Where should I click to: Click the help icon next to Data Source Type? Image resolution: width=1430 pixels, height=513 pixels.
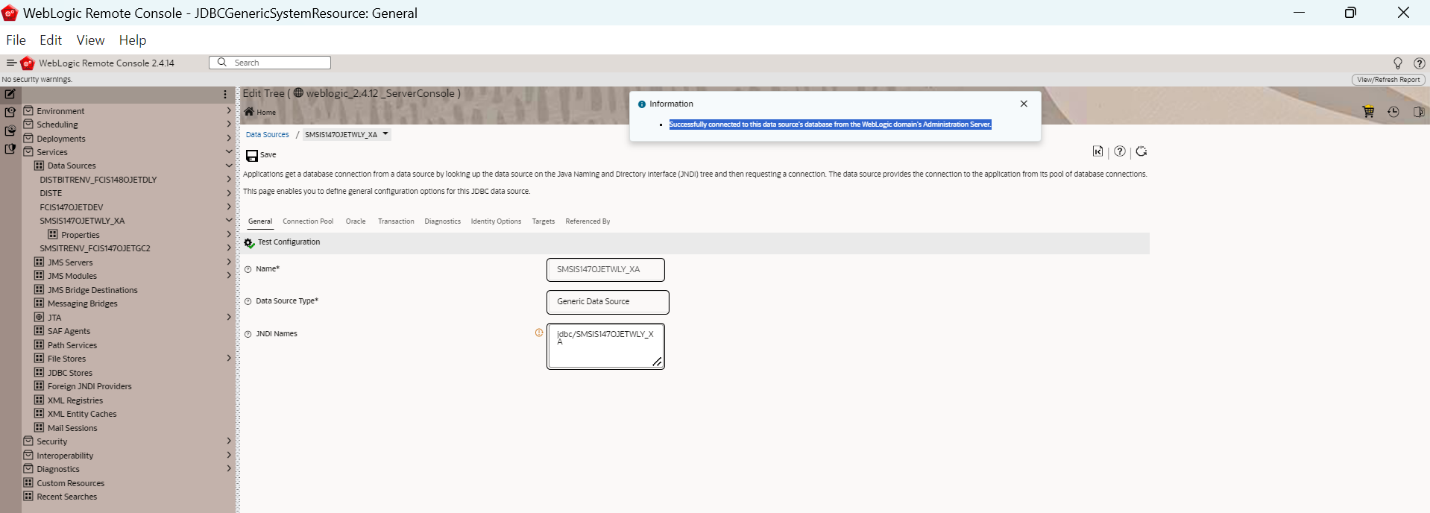pos(249,301)
